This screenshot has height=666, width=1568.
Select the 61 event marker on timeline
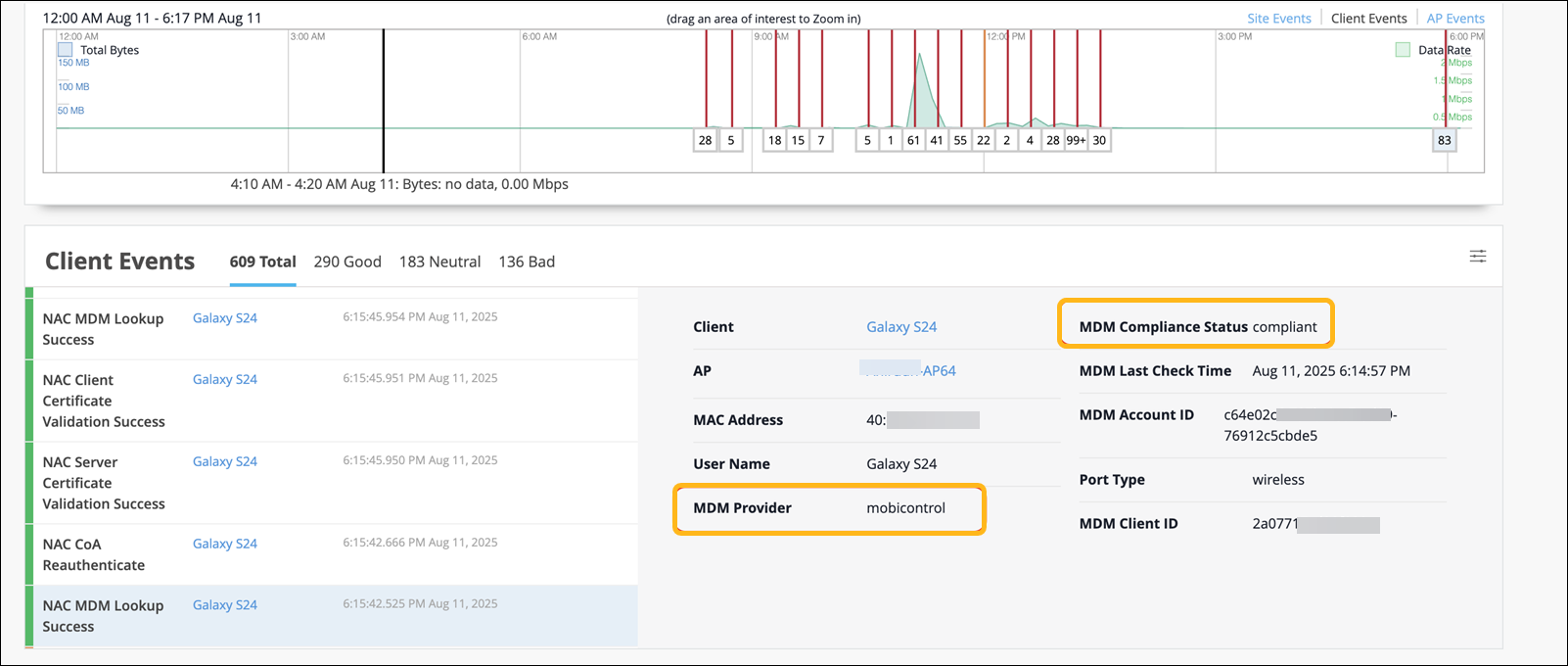coord(913,140)
